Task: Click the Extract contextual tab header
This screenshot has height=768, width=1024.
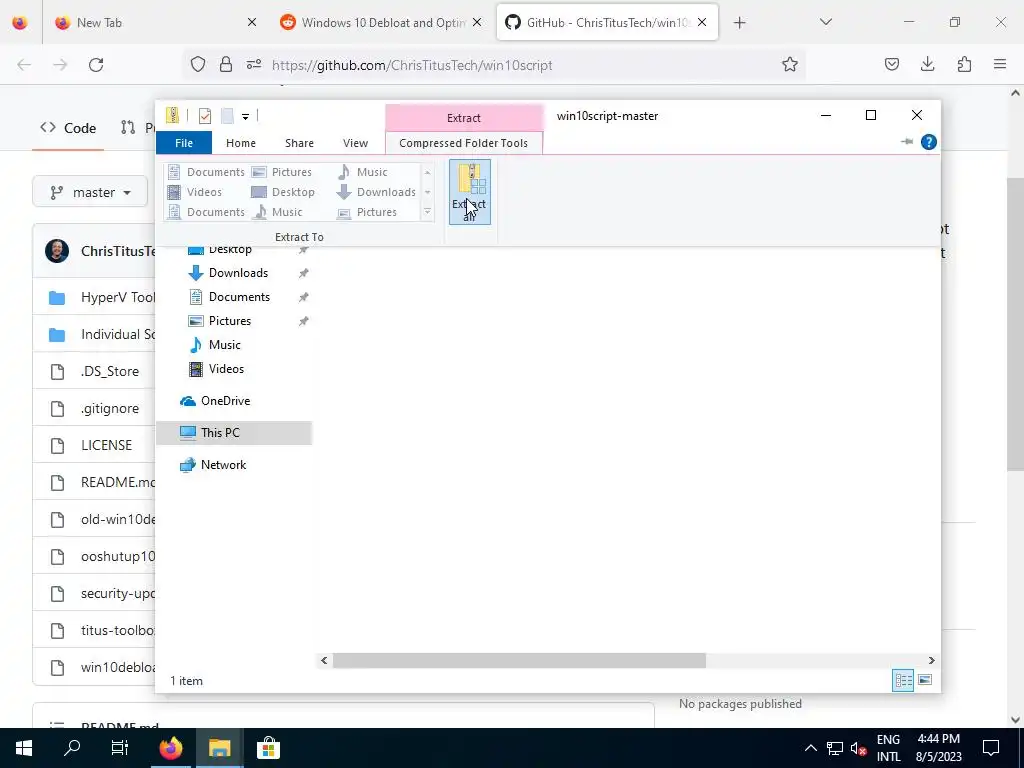Action: coord(464,118)
